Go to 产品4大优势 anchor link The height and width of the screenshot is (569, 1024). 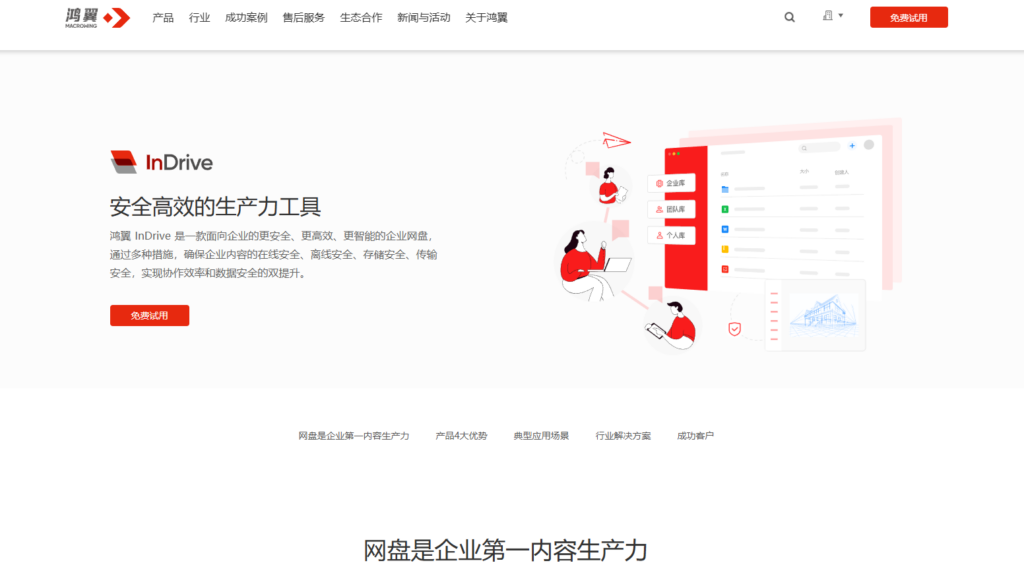coord(461,436)
